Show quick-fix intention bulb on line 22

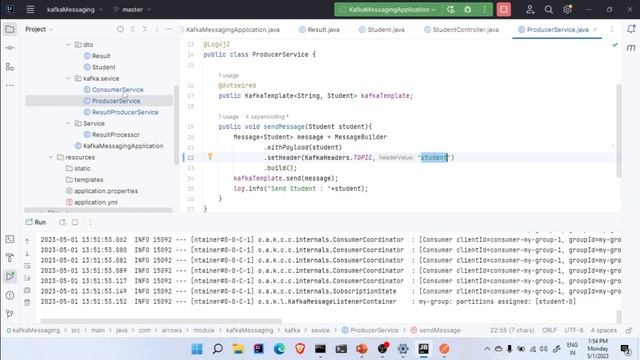click(x=210, y=156)
